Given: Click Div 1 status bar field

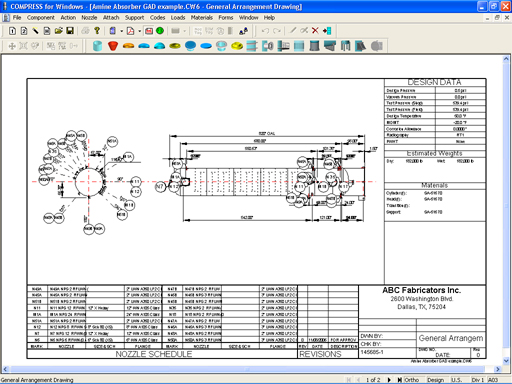Looking at the screenshot, I should pos(478,380).
